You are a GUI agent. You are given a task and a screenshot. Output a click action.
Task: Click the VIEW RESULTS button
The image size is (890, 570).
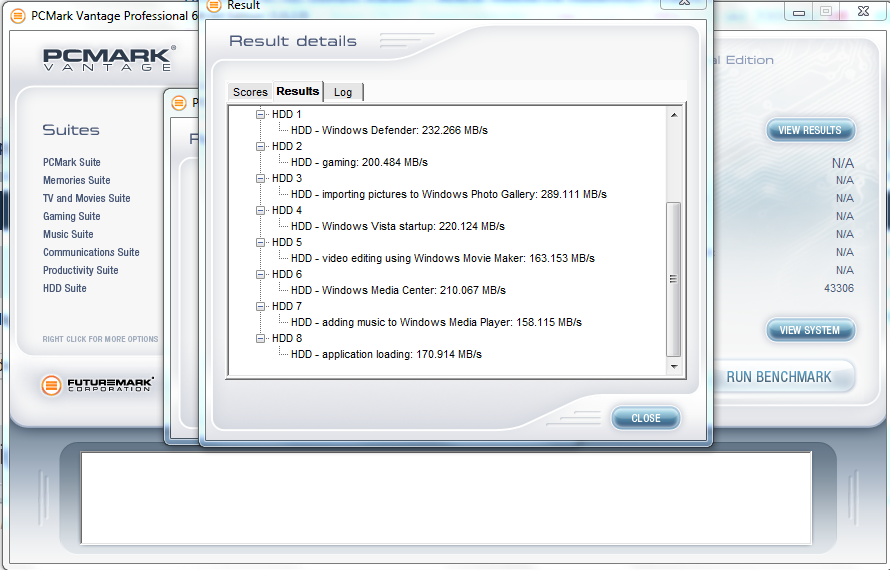pyautogui.click(x=810, y=130)
